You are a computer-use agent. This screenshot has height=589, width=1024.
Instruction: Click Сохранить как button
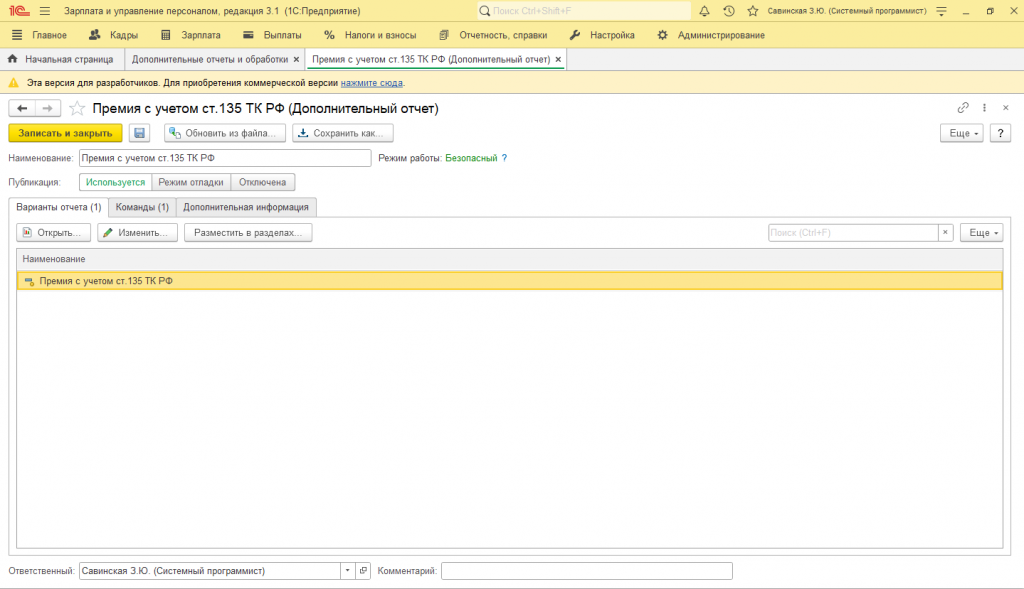pos(343,133)
